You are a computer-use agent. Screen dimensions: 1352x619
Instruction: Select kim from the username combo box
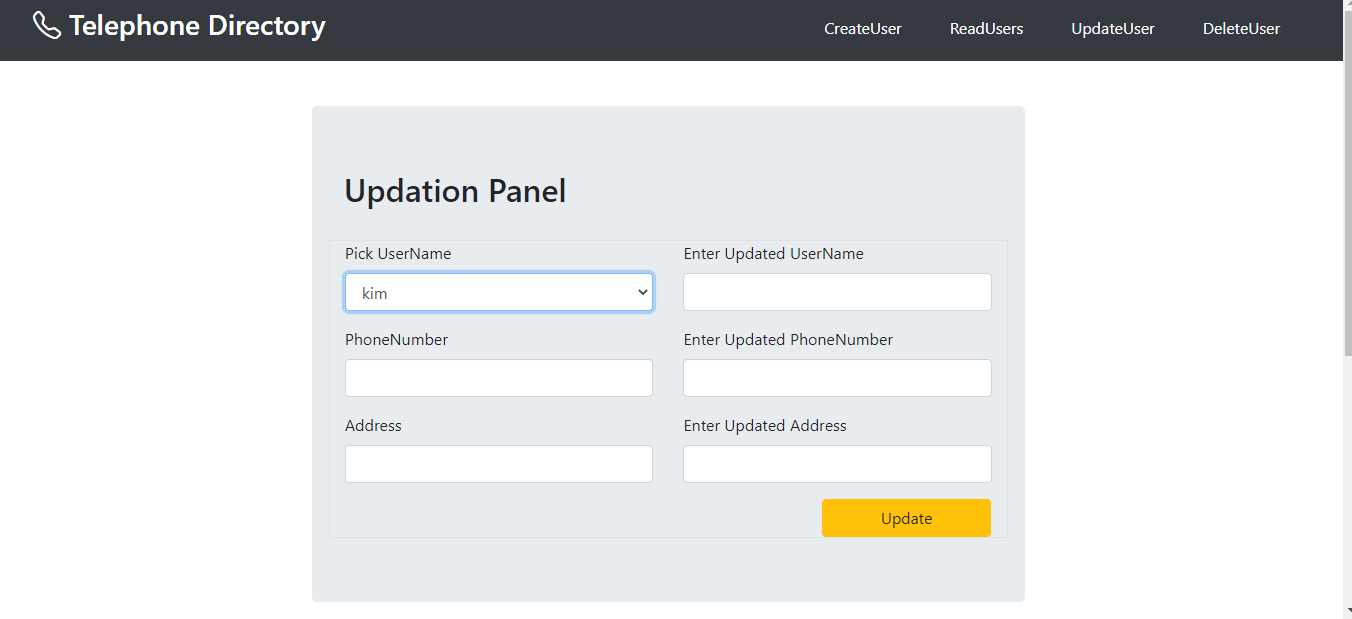[x=498, y=292]
